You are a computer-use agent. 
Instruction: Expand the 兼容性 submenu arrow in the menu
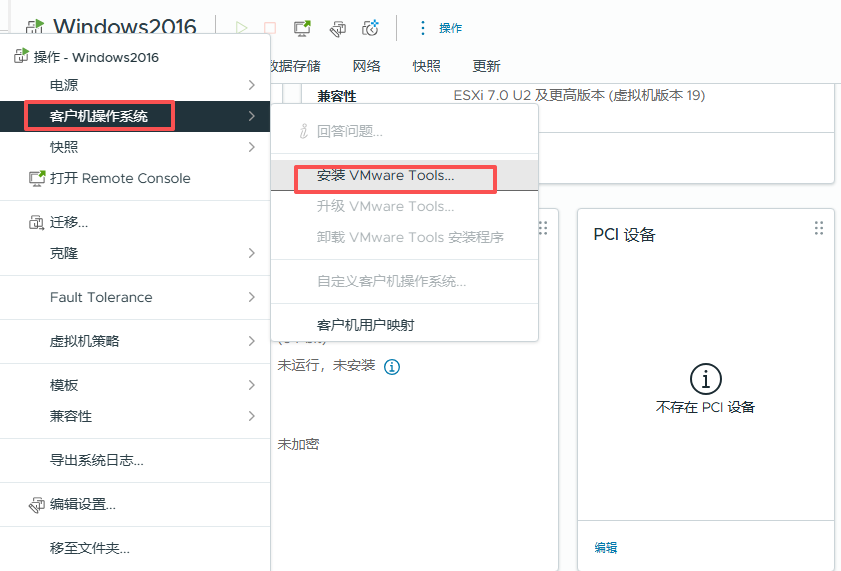tap(252, 416)
